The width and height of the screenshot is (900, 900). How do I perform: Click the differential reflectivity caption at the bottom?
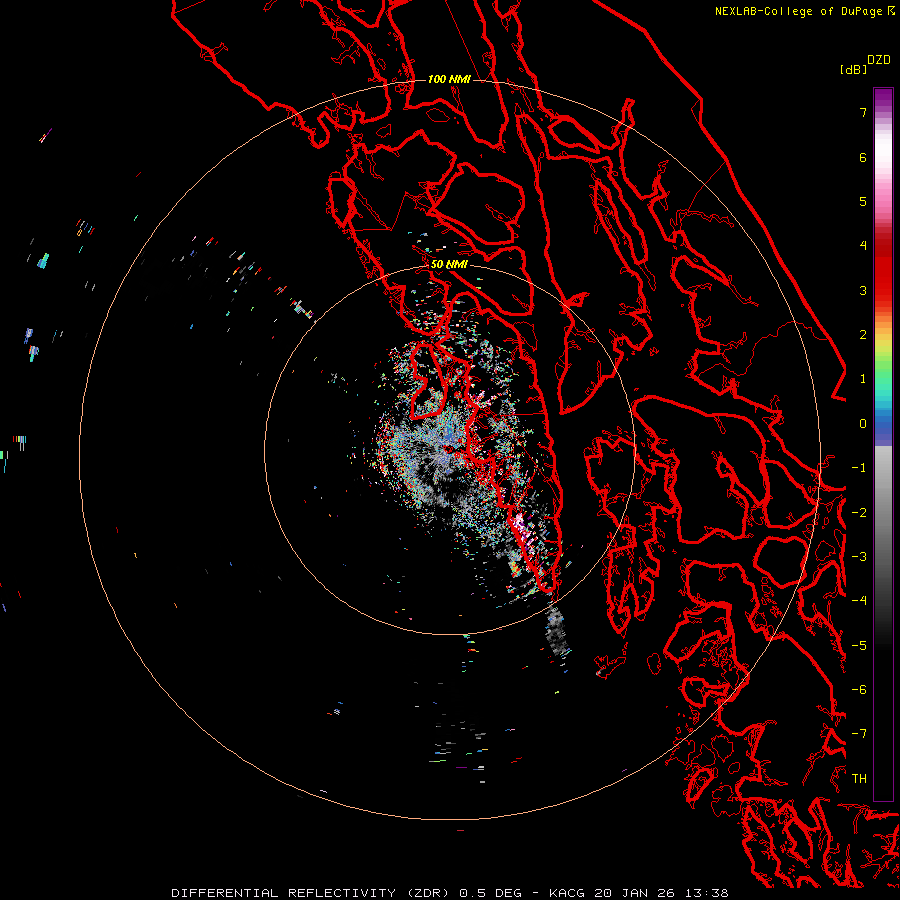449,893
